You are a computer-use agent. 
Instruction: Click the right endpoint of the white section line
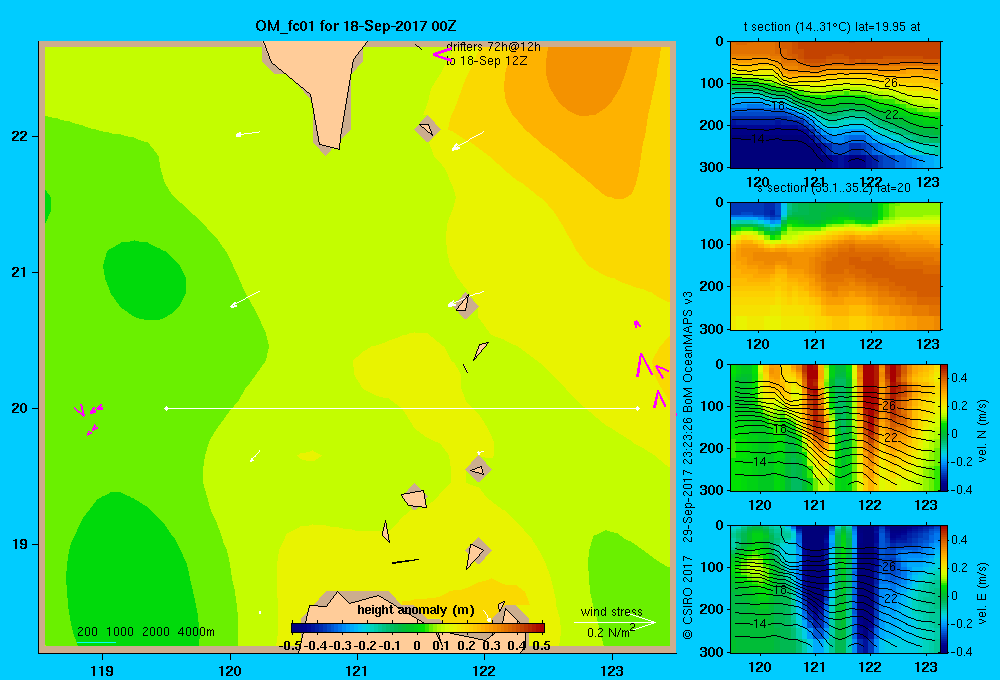pyautogui.click(x=637, y=408)
